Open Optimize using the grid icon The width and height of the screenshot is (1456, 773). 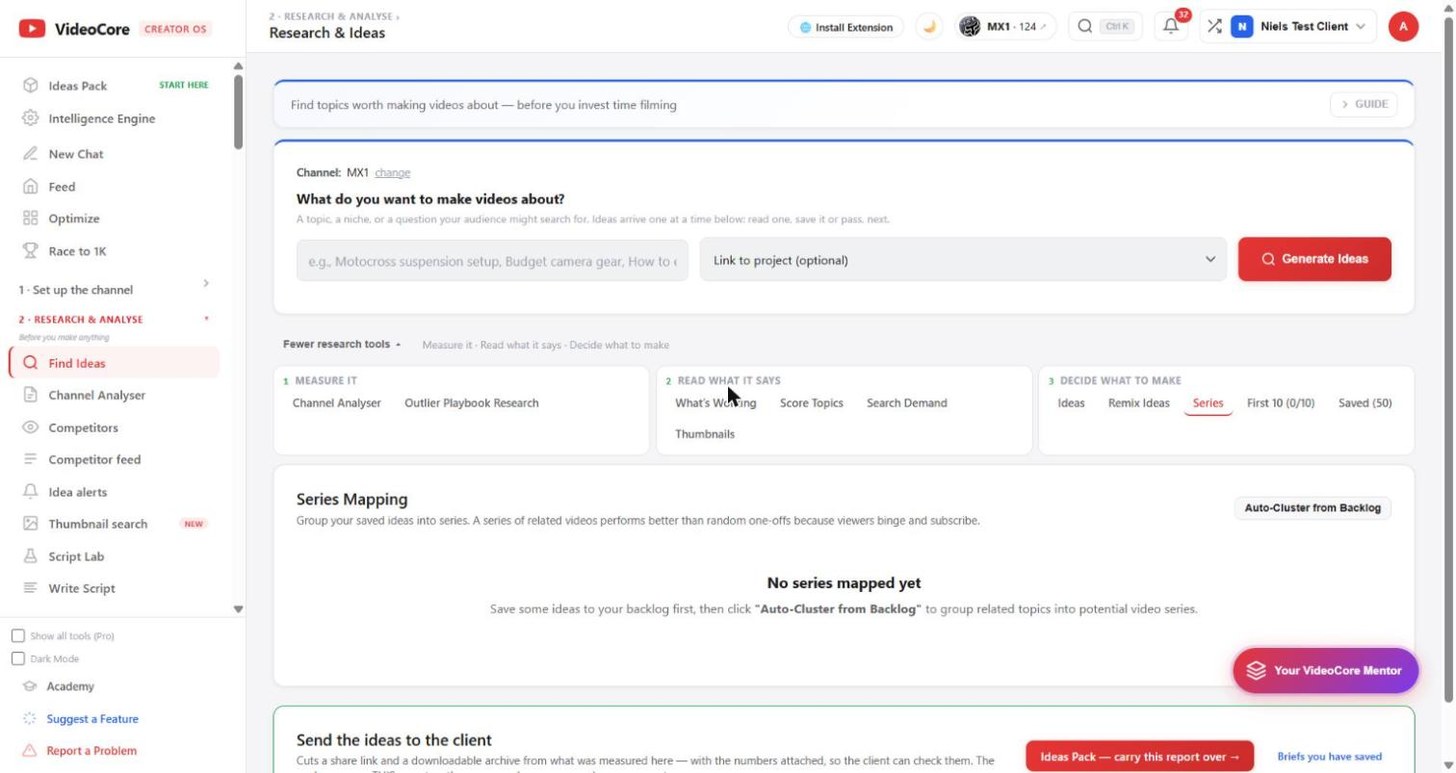point(30,219)
